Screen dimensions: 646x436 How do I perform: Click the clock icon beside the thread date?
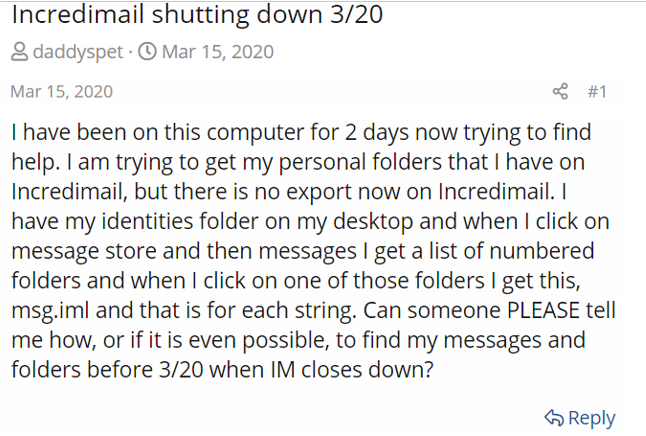click(147, 52)
